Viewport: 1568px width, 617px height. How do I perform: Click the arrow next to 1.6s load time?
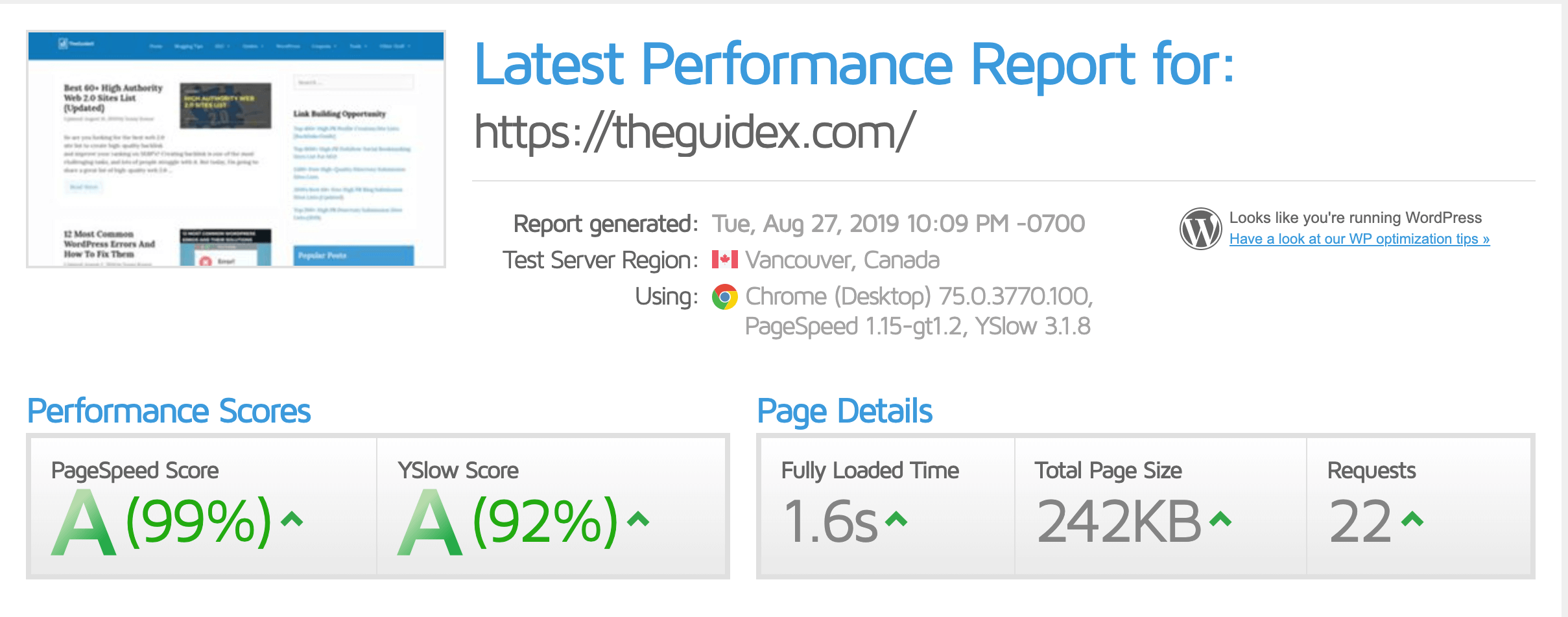tap(896, 518)
